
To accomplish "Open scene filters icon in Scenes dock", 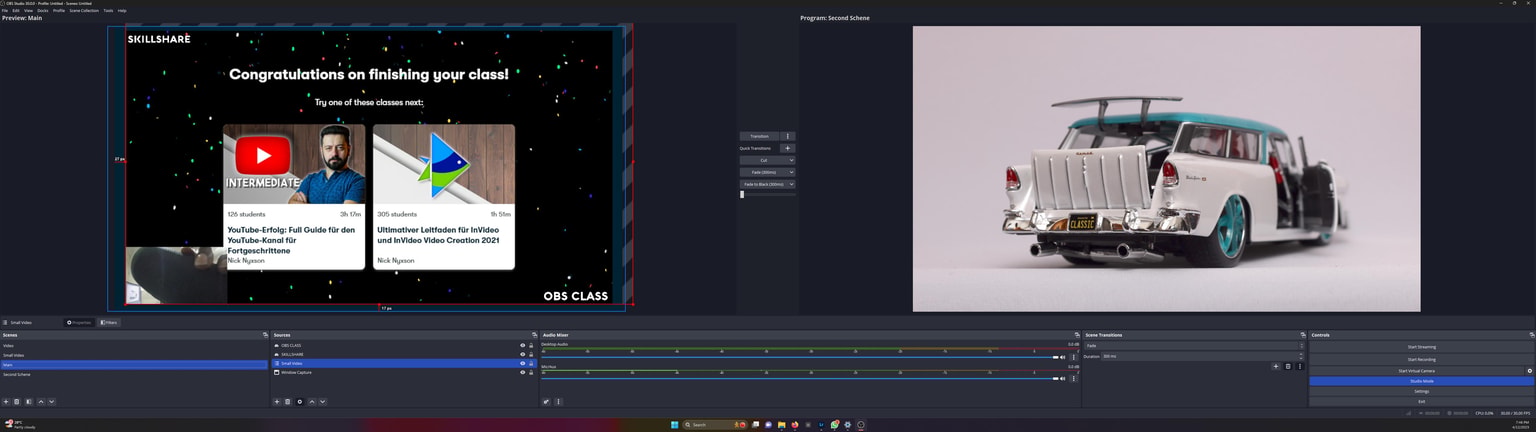I will 29,402.
